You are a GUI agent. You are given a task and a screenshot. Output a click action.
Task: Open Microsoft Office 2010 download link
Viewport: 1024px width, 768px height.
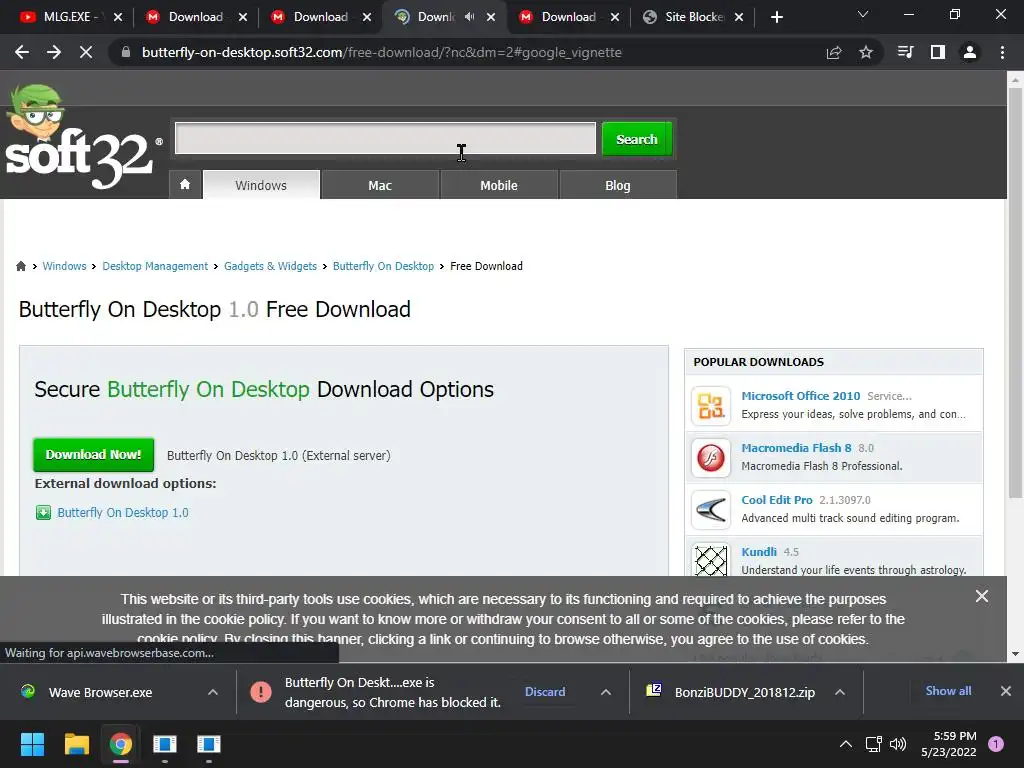point(801,396)
